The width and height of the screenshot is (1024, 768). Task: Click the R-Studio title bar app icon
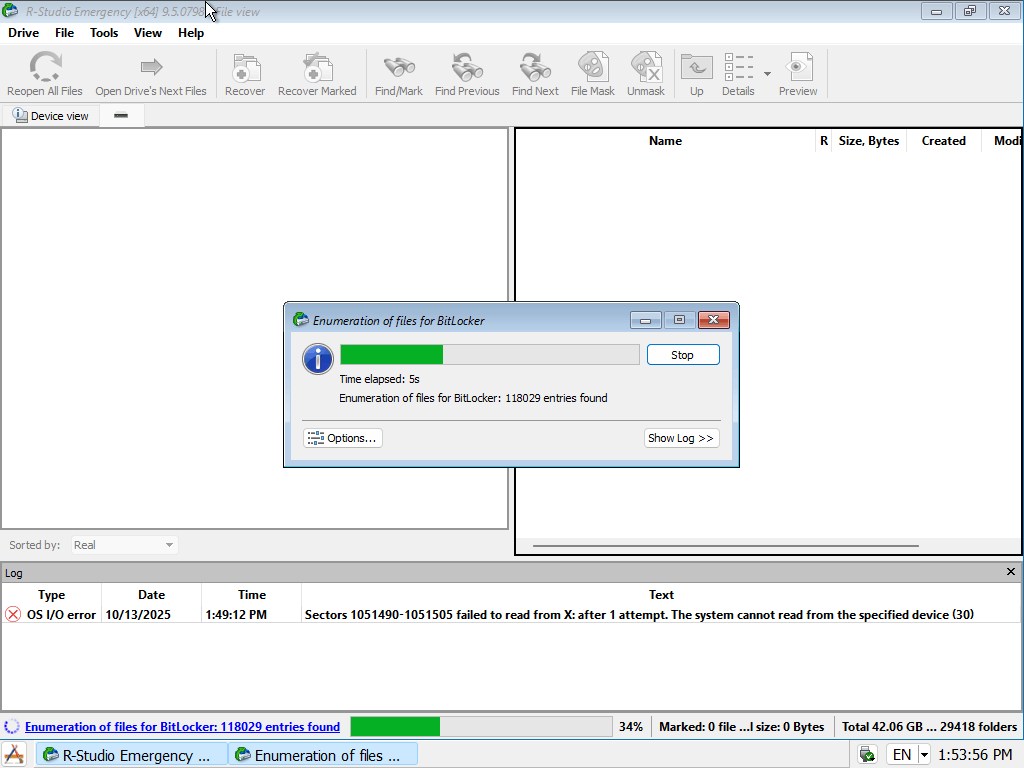click(10, 10)
